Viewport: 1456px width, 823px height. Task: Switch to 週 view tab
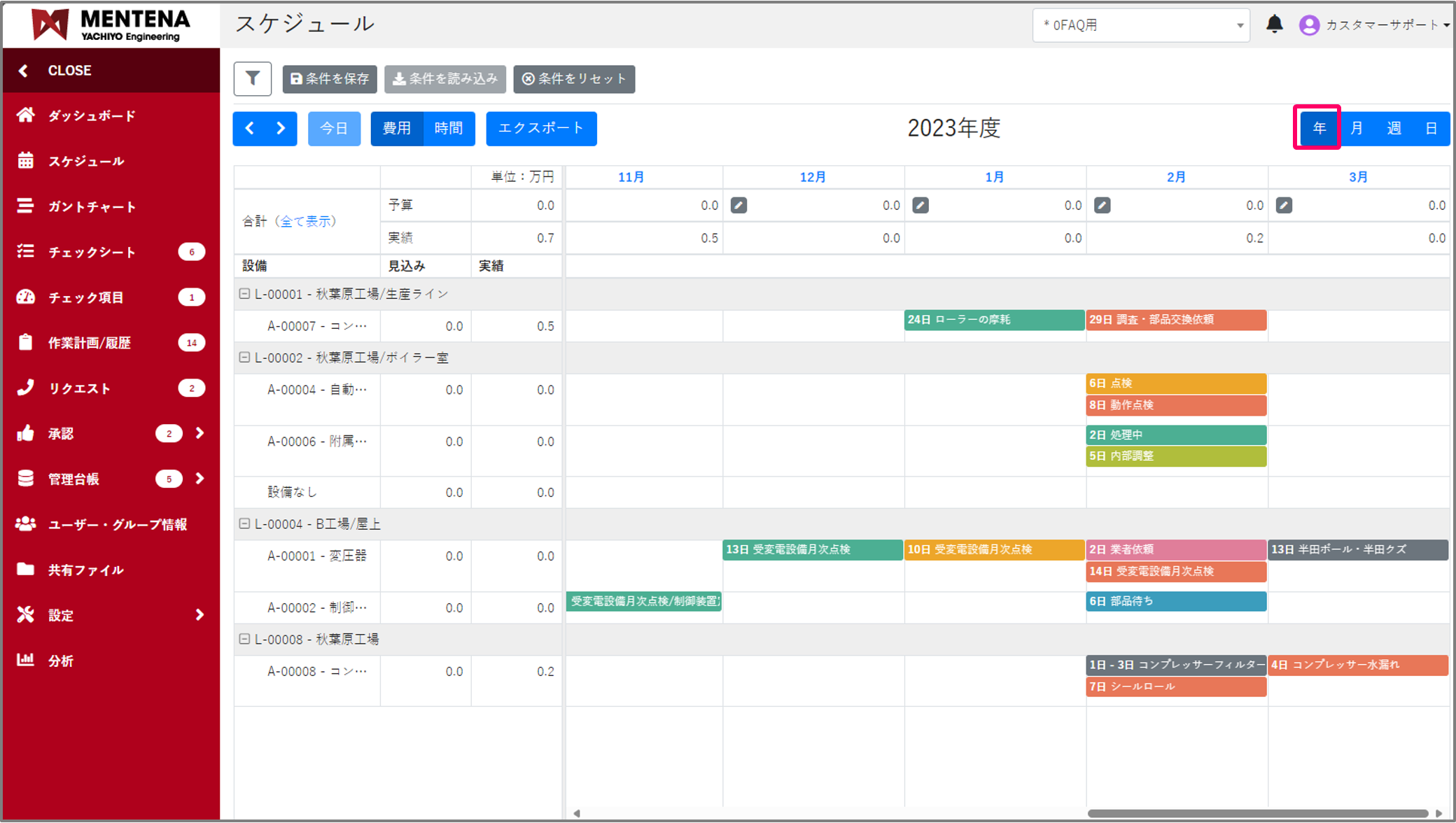1394,128
